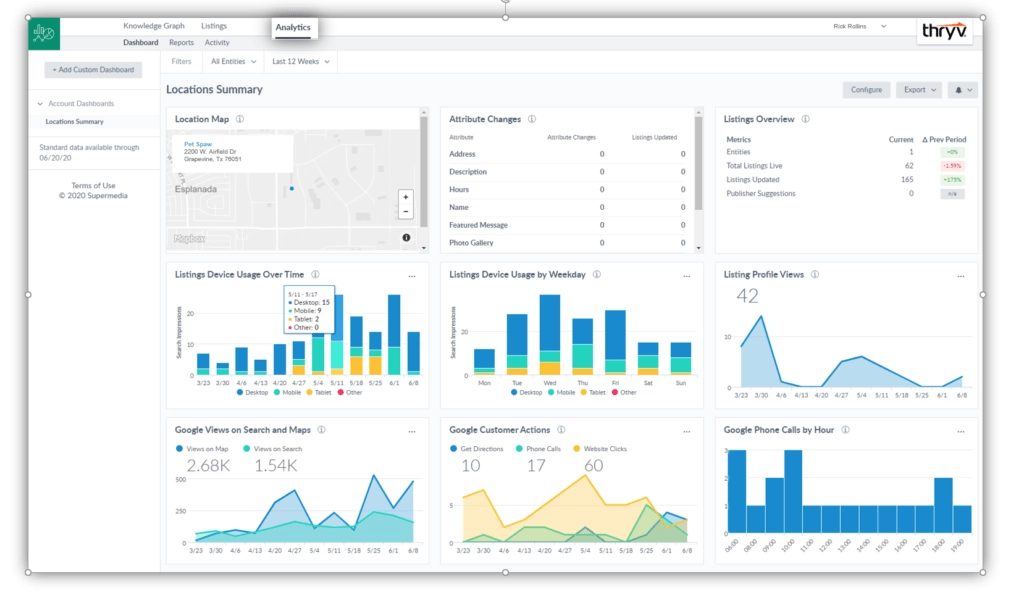Open the Terms of Use link

point(93,186)
